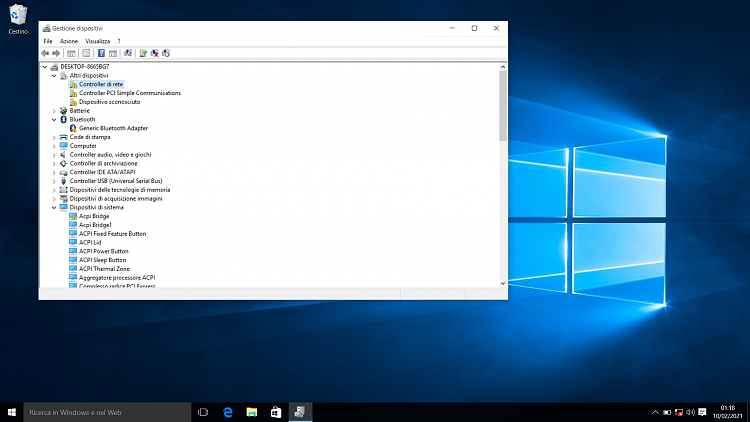Viewport: 750px width, 422px height.
Task: Select Controller PCI Simple Communications device
Action: (x=130, y=93)
